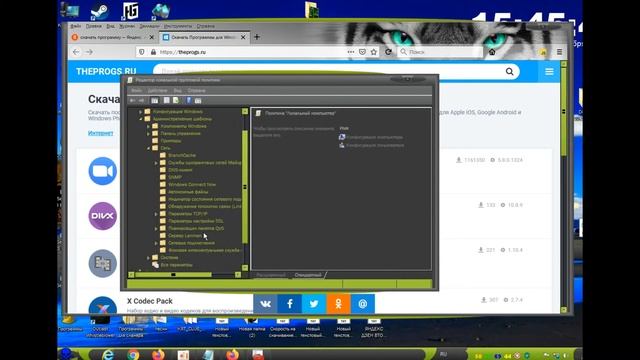Click the search magnifier on theprogs site
Image resolution: width=640 pixels, height=360 pixels.
[509, 71]
